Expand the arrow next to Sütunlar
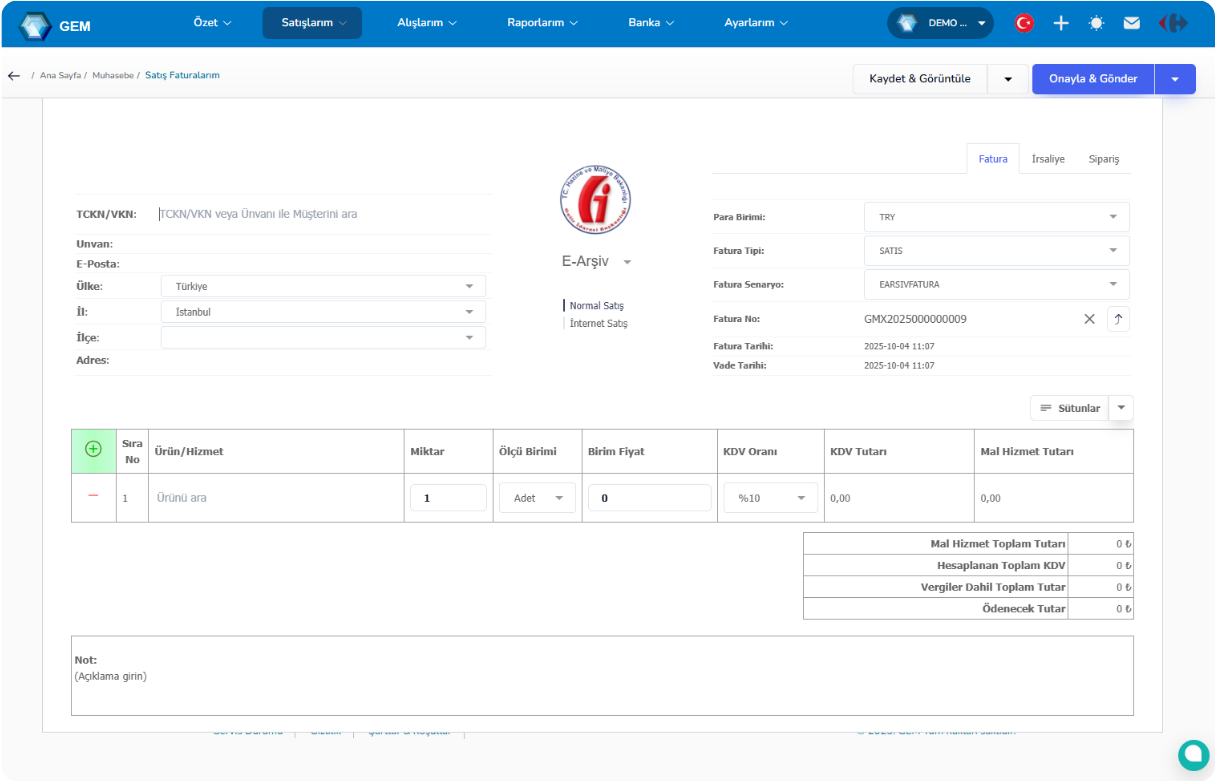This screenshot has height=782, width=1215. [x=1121, y=408]
